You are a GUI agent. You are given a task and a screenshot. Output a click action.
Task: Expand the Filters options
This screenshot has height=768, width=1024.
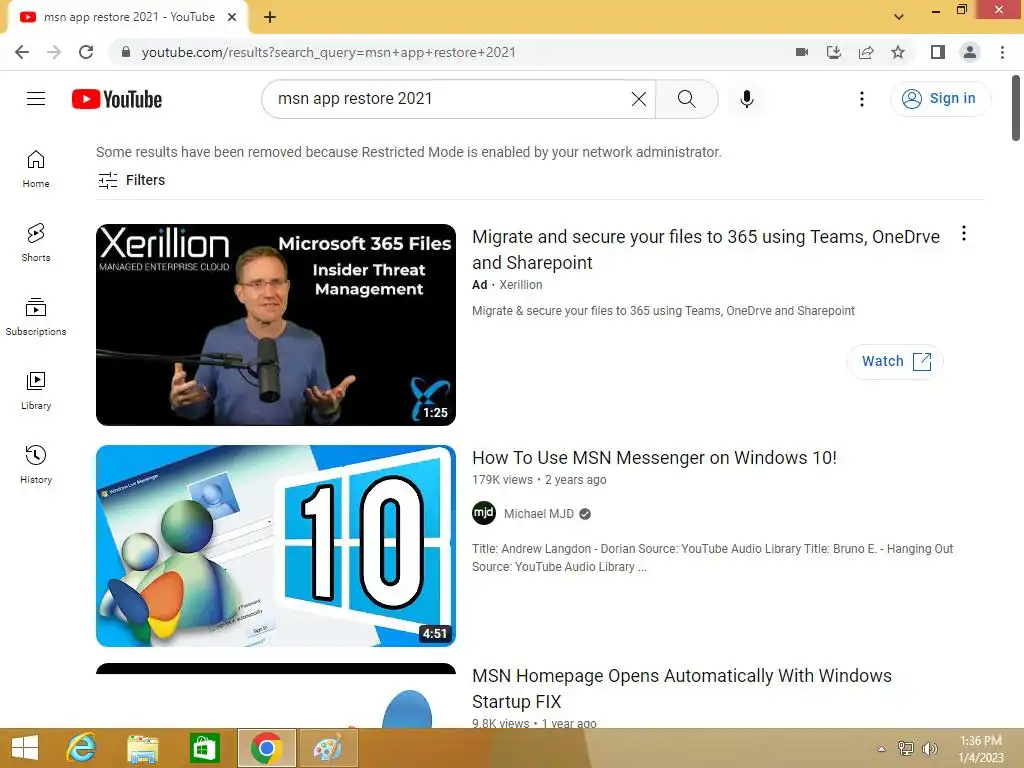tap(131, 180)
